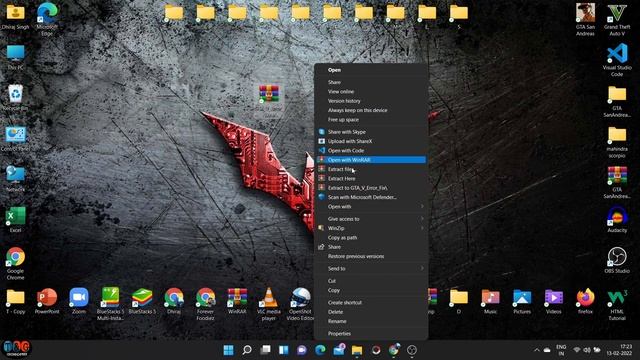The width and height of the screenshot is (640, 360).
Task: Choose Scan with Microsoft Defender...
Action: coord(371,197)
